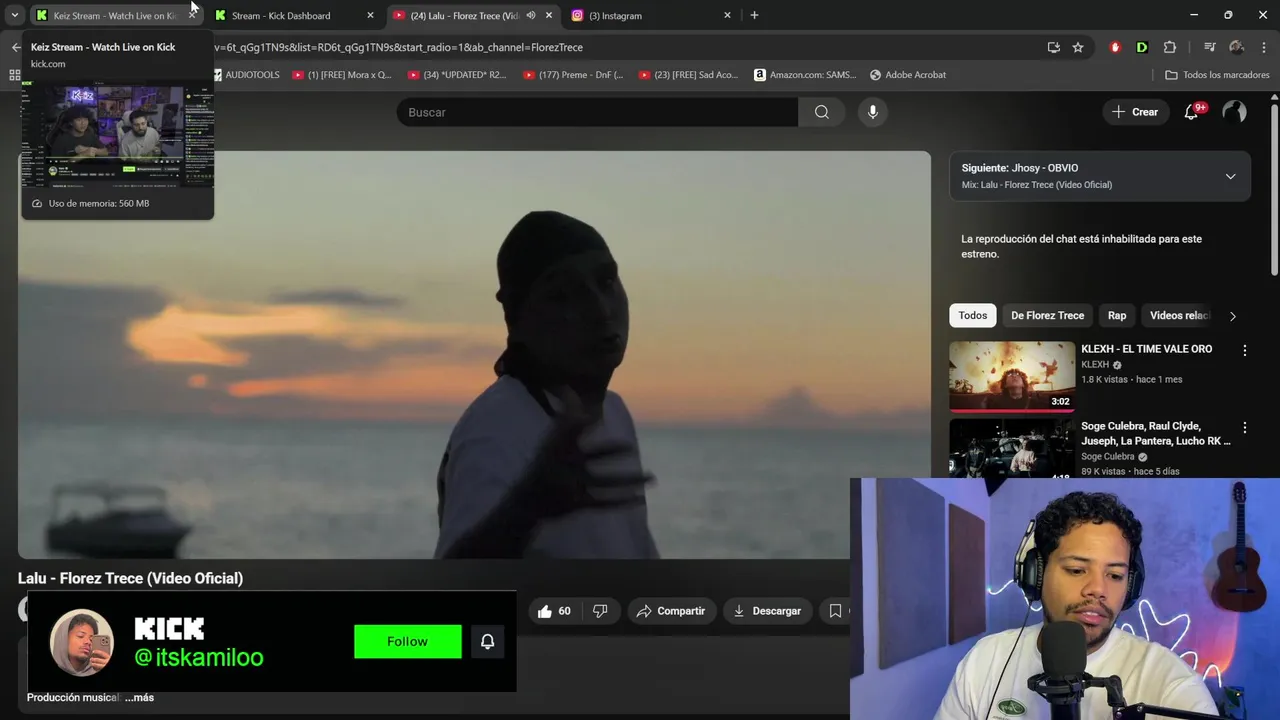Dislike the video with thumbs down

(x=600, y=611)
